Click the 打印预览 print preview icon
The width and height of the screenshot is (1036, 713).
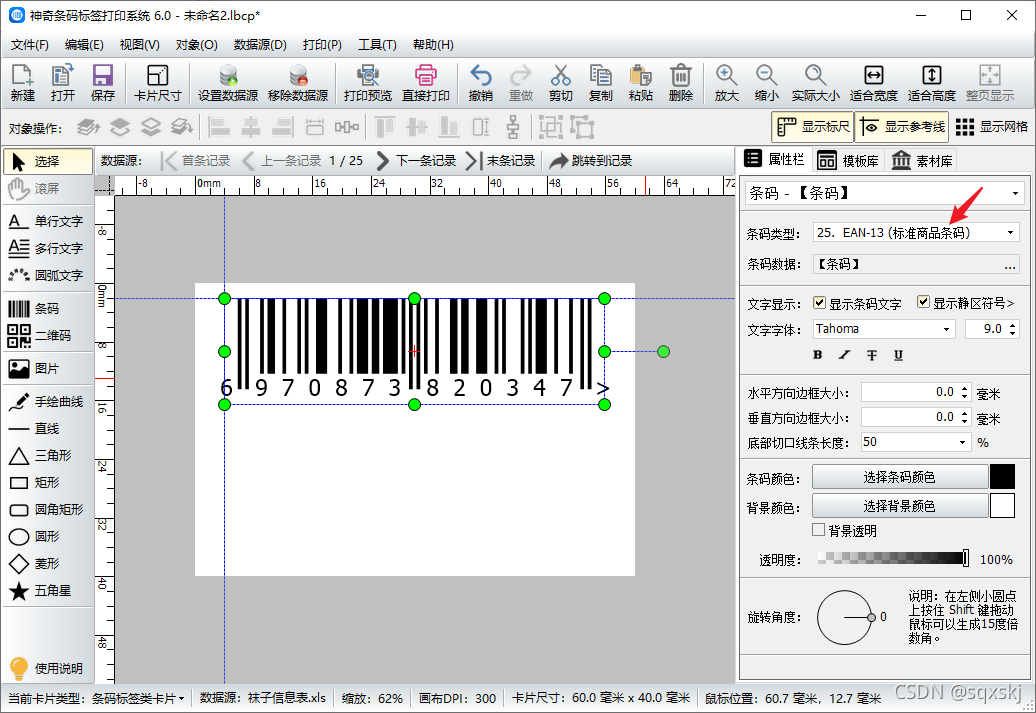coord(367,83)
